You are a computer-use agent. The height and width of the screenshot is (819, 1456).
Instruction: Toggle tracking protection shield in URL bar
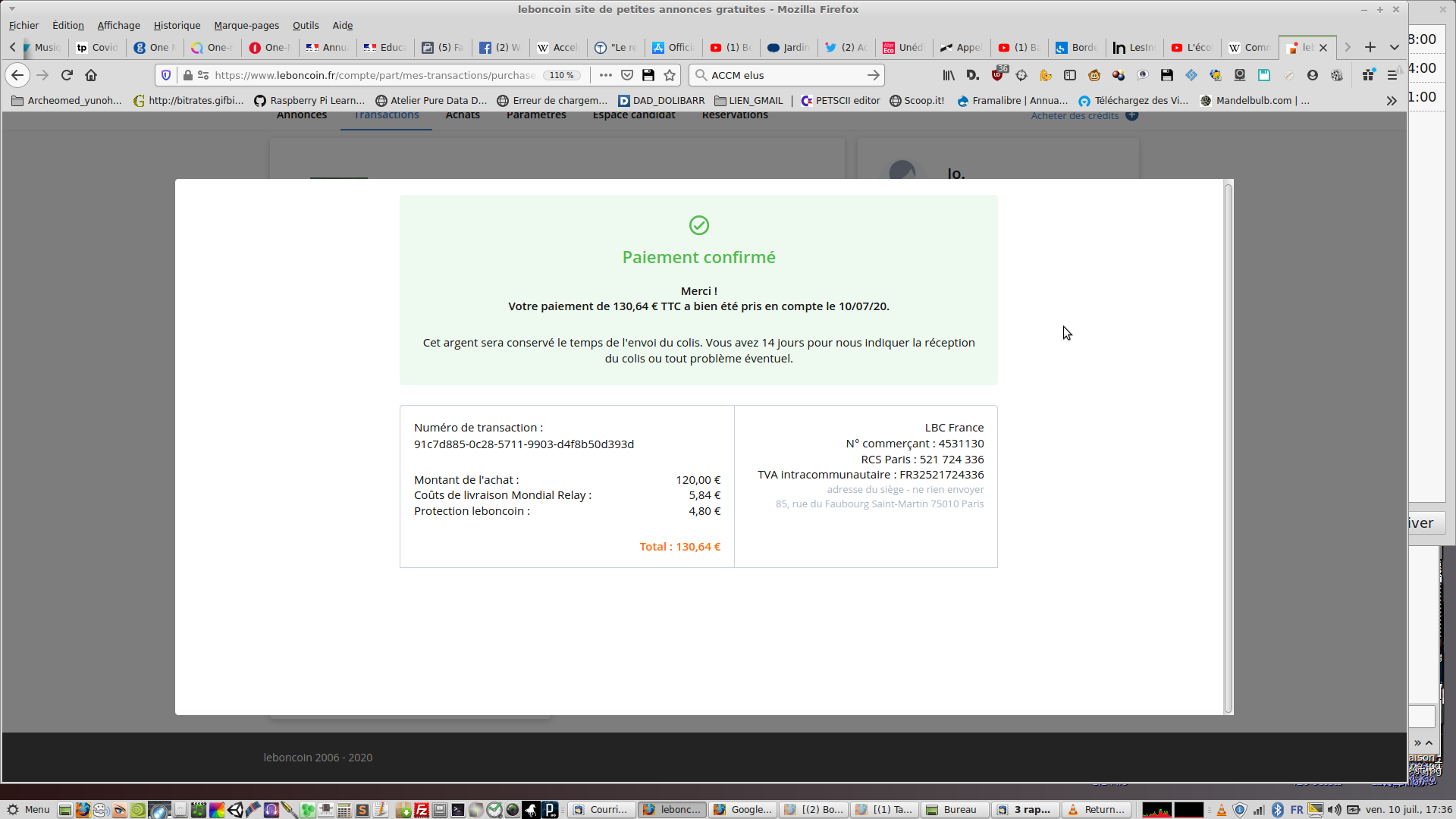tap(166, 75)
